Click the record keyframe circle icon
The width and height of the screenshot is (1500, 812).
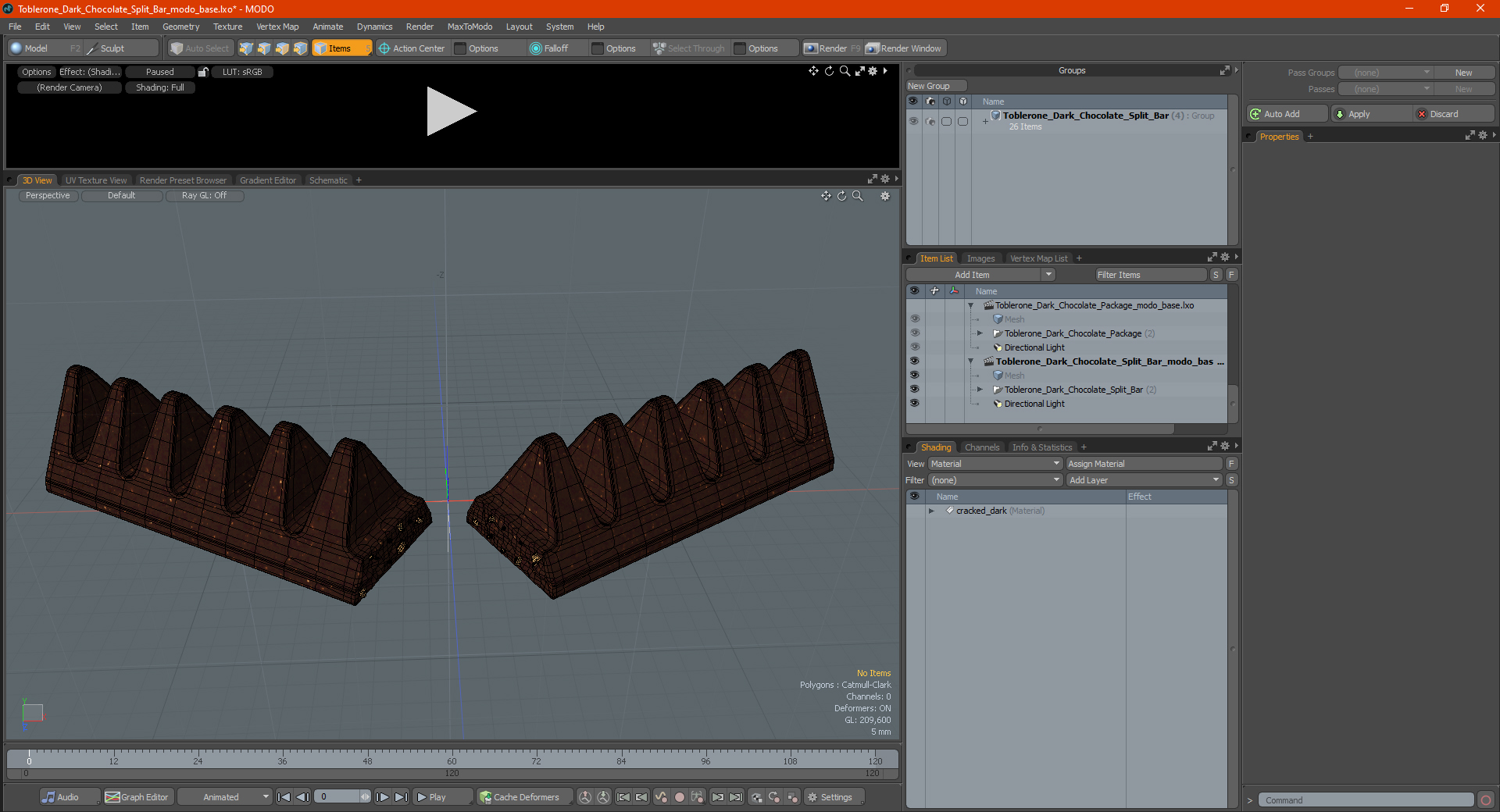coord(680,797)
